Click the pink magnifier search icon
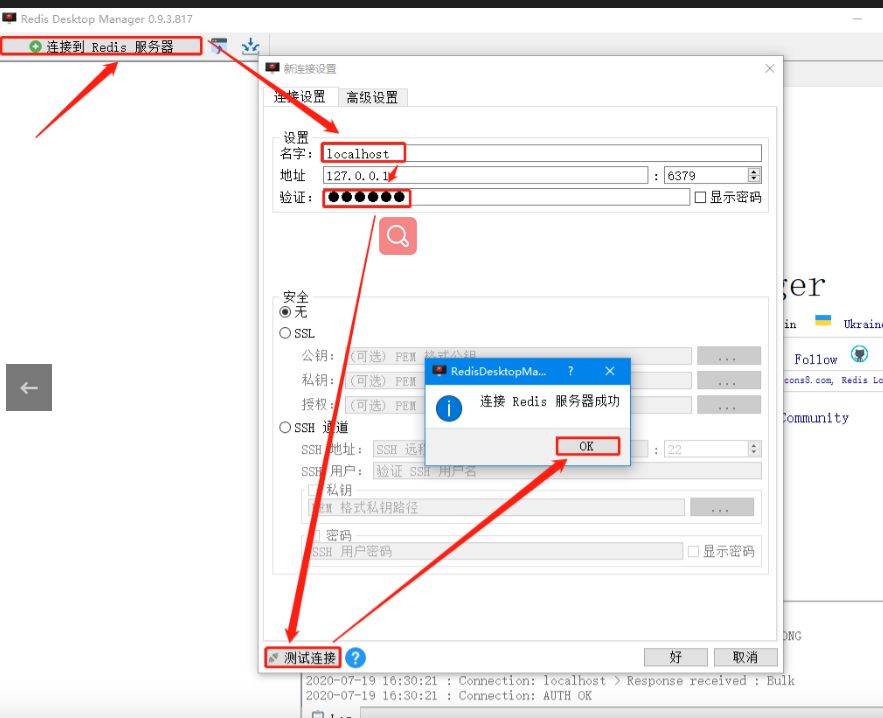 coord(398,236)
